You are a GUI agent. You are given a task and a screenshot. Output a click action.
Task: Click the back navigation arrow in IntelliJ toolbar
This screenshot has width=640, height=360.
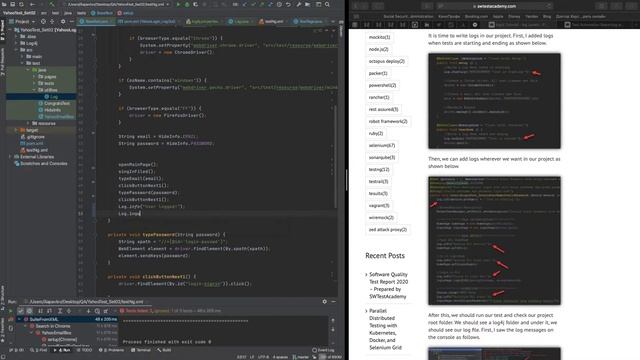click(x=32, y=4)
